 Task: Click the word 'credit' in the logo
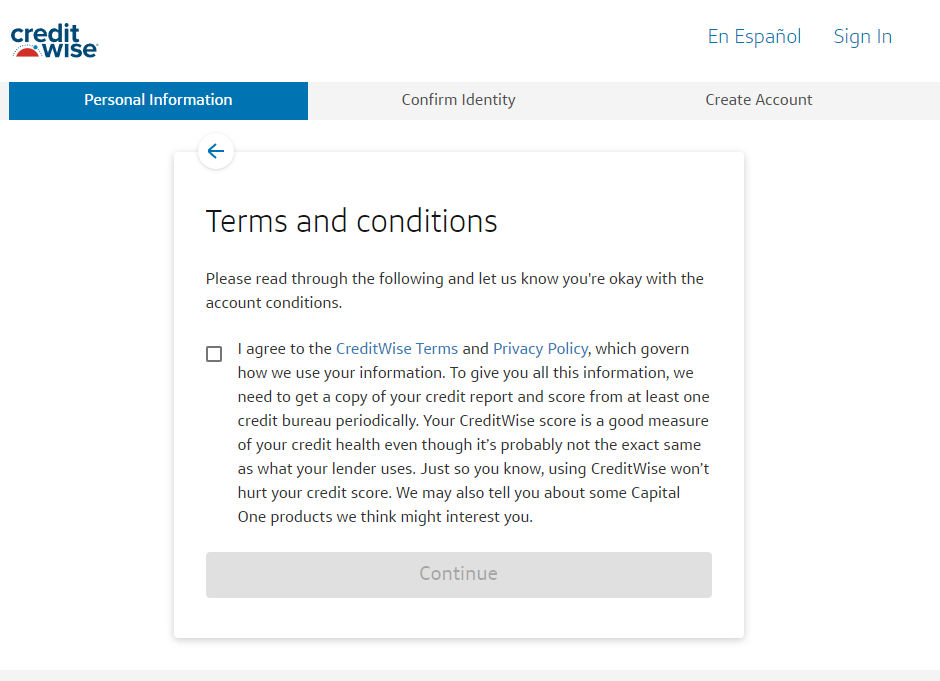click(x=45, y=32)
